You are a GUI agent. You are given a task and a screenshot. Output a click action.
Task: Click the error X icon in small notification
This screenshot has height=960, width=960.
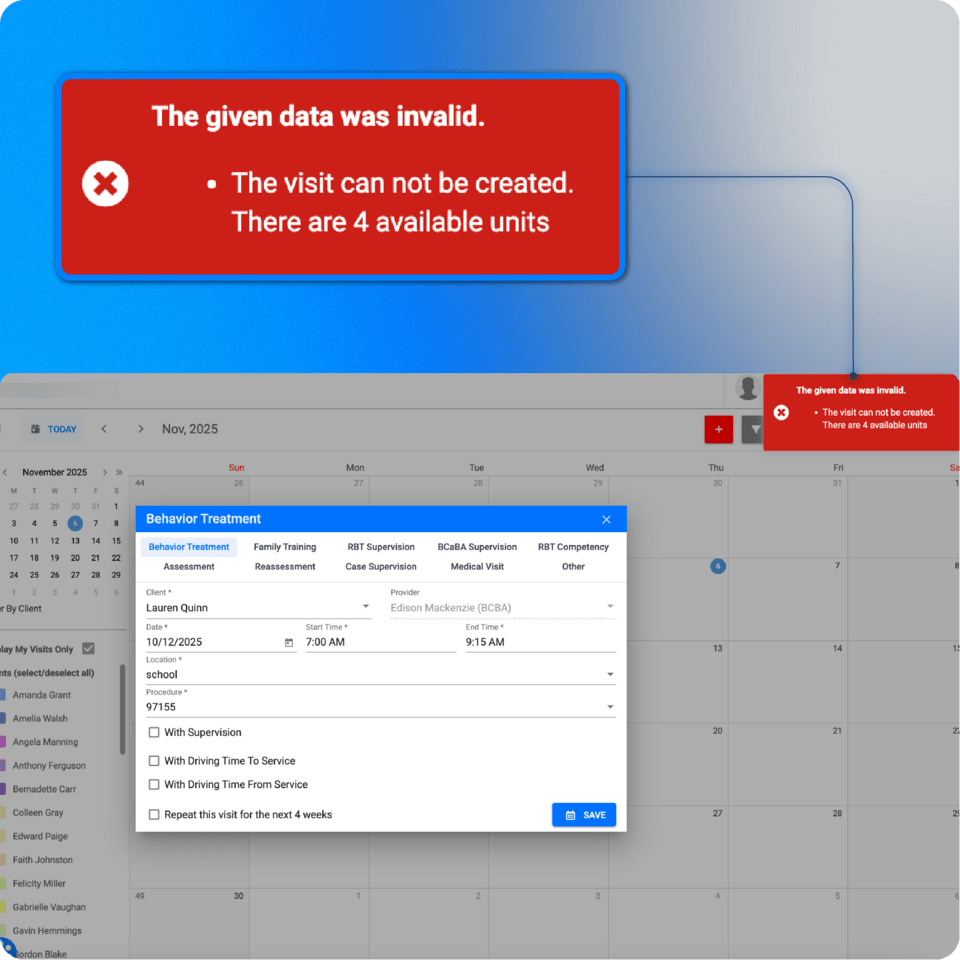781,412
